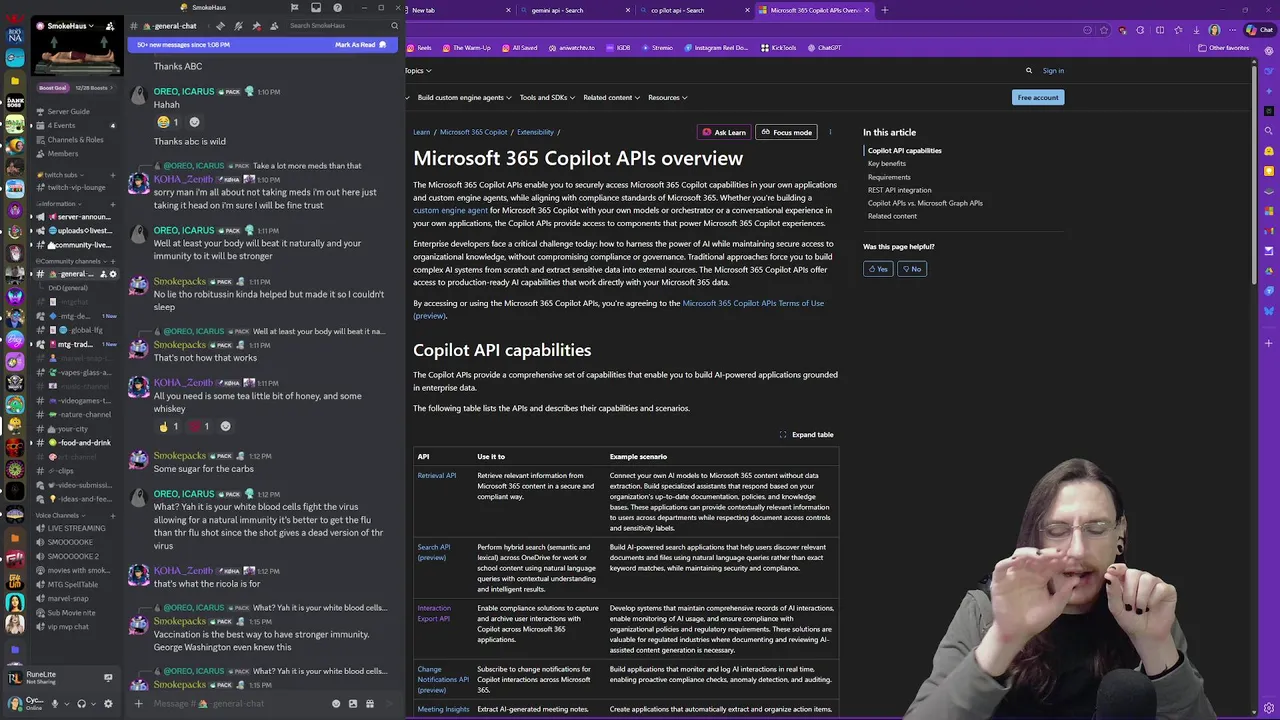Click Sign in link
This screenshot has width=1280, height=720.
point(1053,71)
